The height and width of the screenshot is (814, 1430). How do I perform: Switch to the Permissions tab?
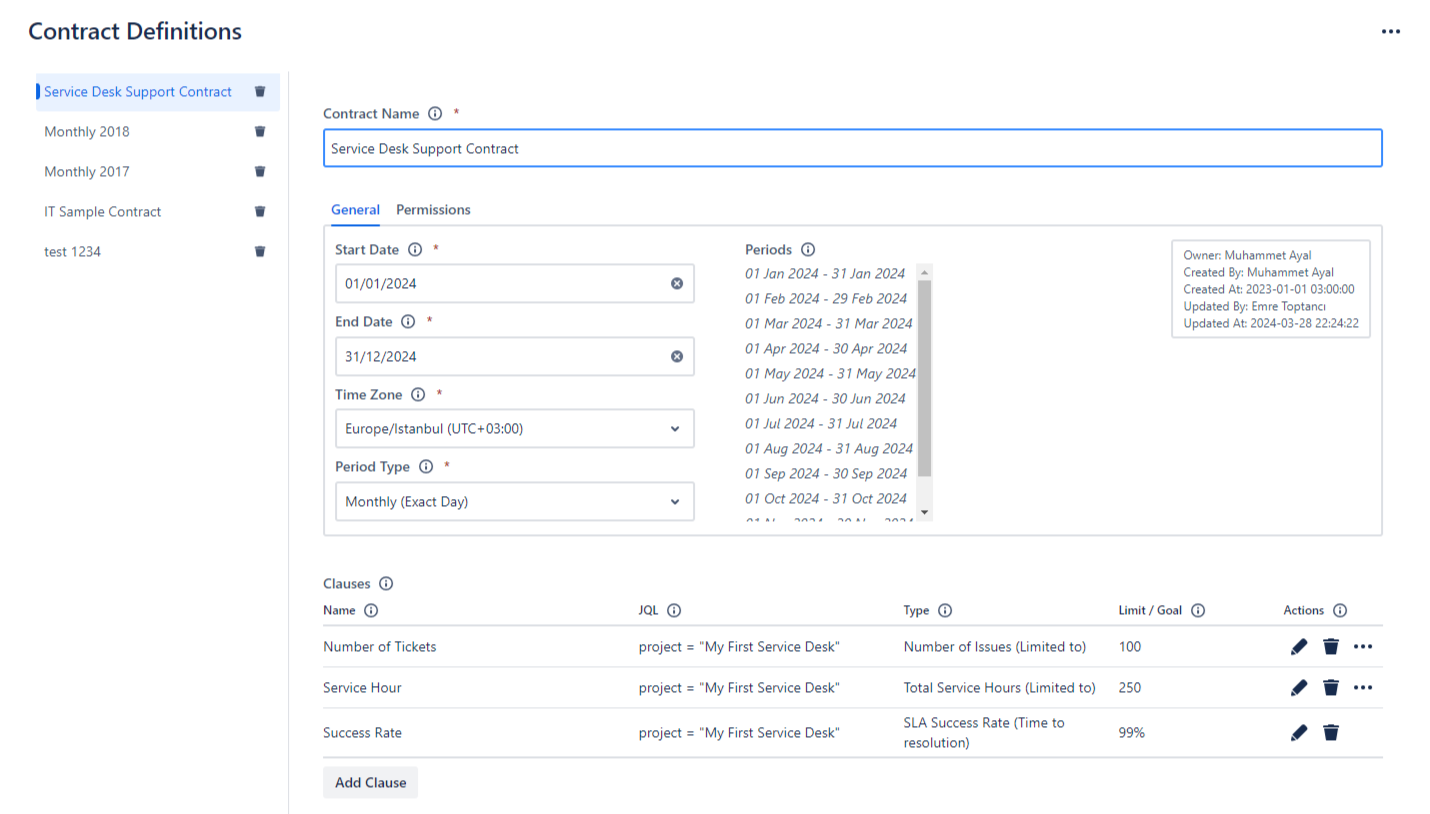433,210
